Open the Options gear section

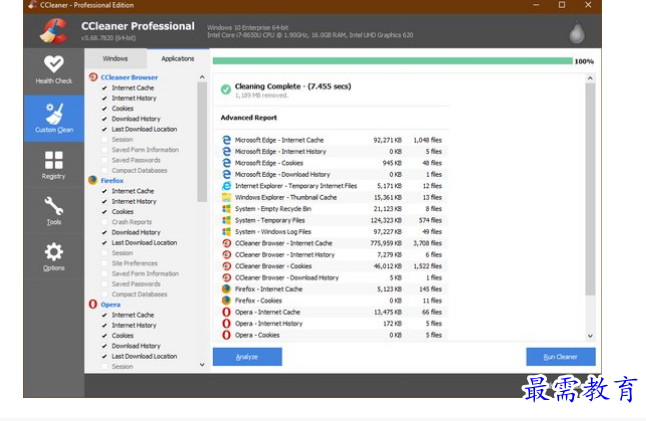[53, 257]
